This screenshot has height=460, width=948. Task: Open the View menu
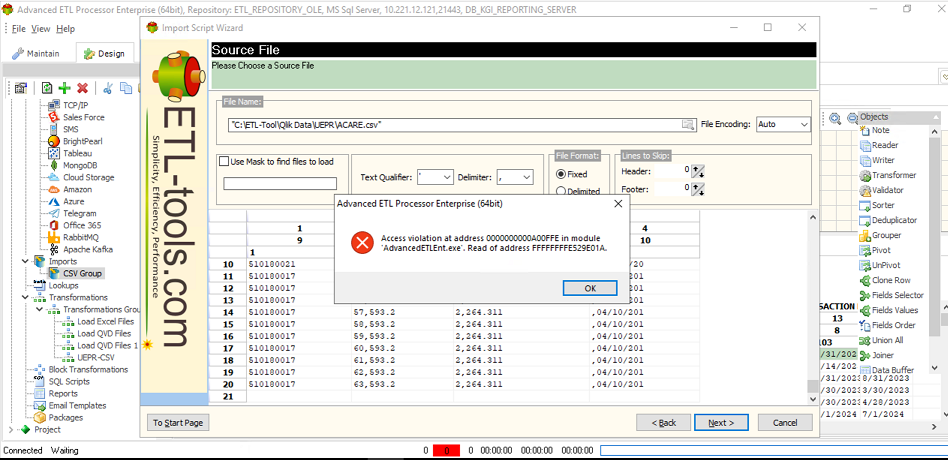(41, 28)
